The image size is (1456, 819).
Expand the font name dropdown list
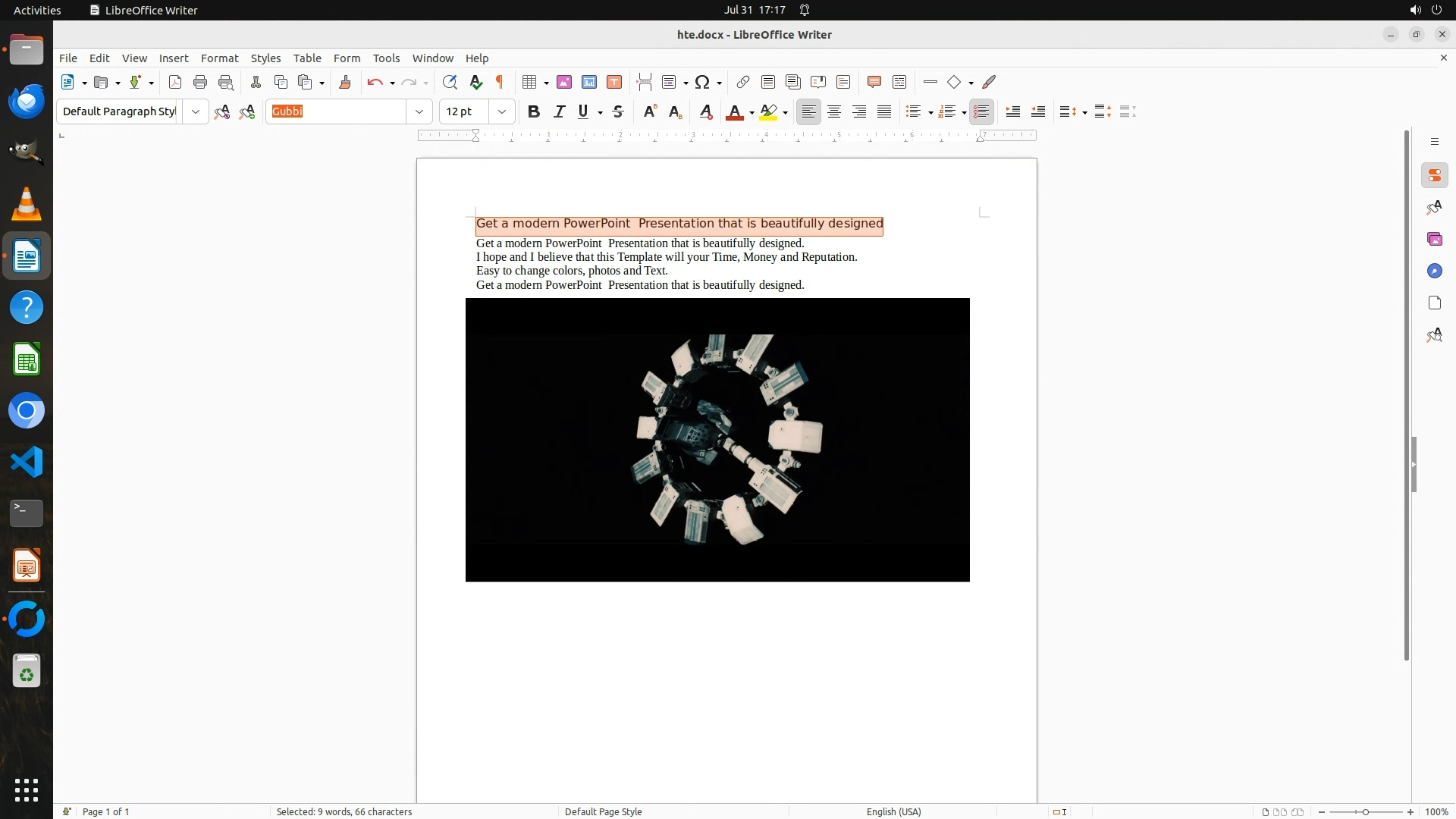tap(419, 111)
